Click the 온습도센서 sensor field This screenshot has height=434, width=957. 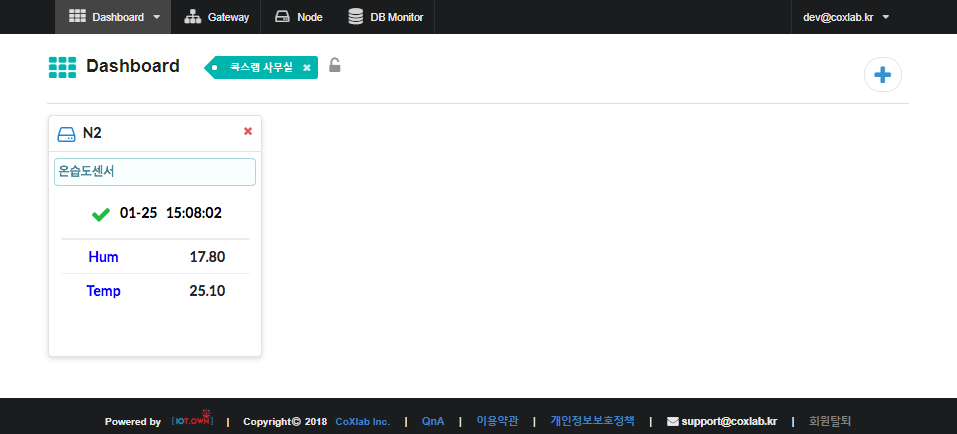[x=155, y=171]
